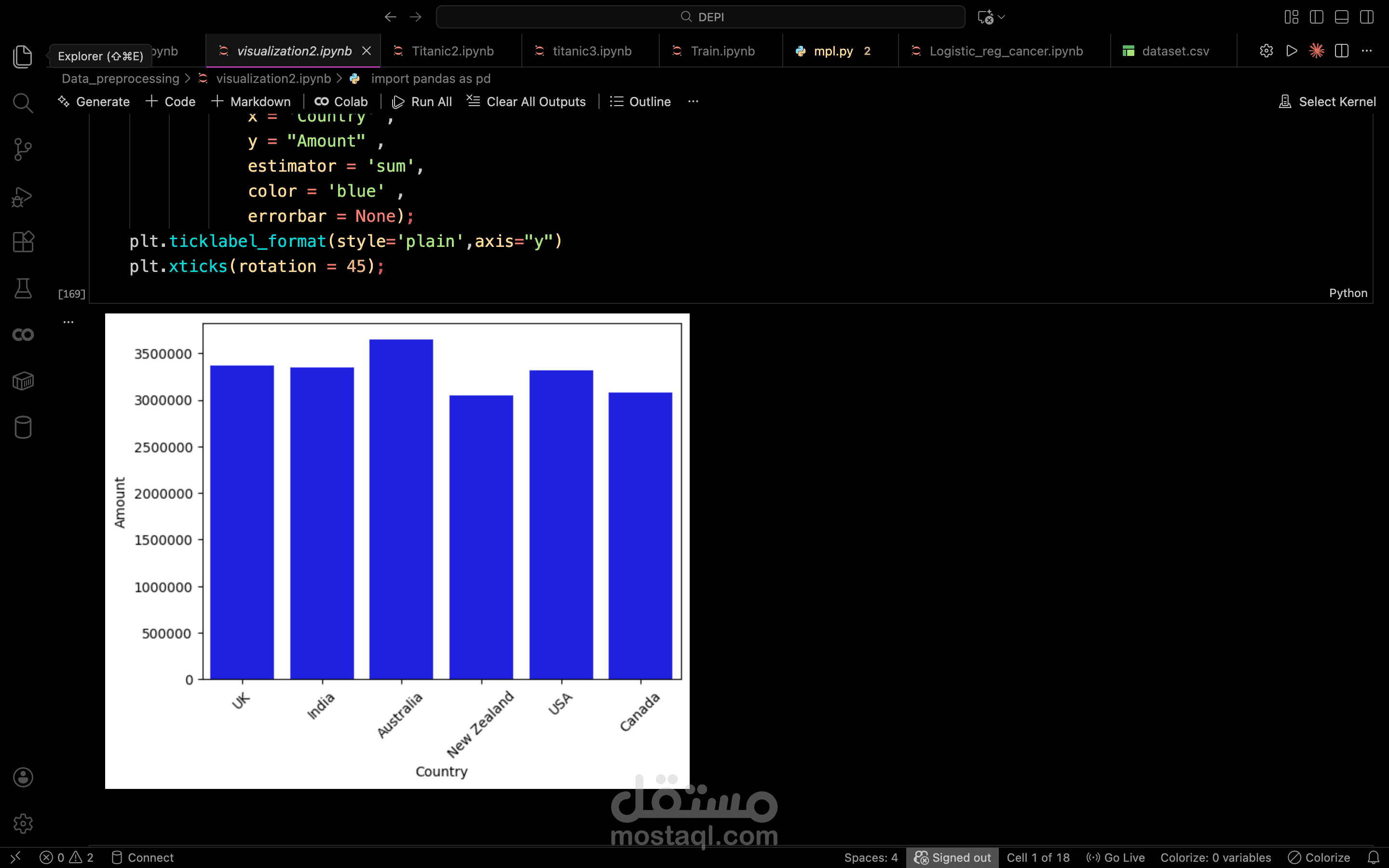Click the Select Kernel button
Screen dimensions: 1389x868
click(1327, 102)
